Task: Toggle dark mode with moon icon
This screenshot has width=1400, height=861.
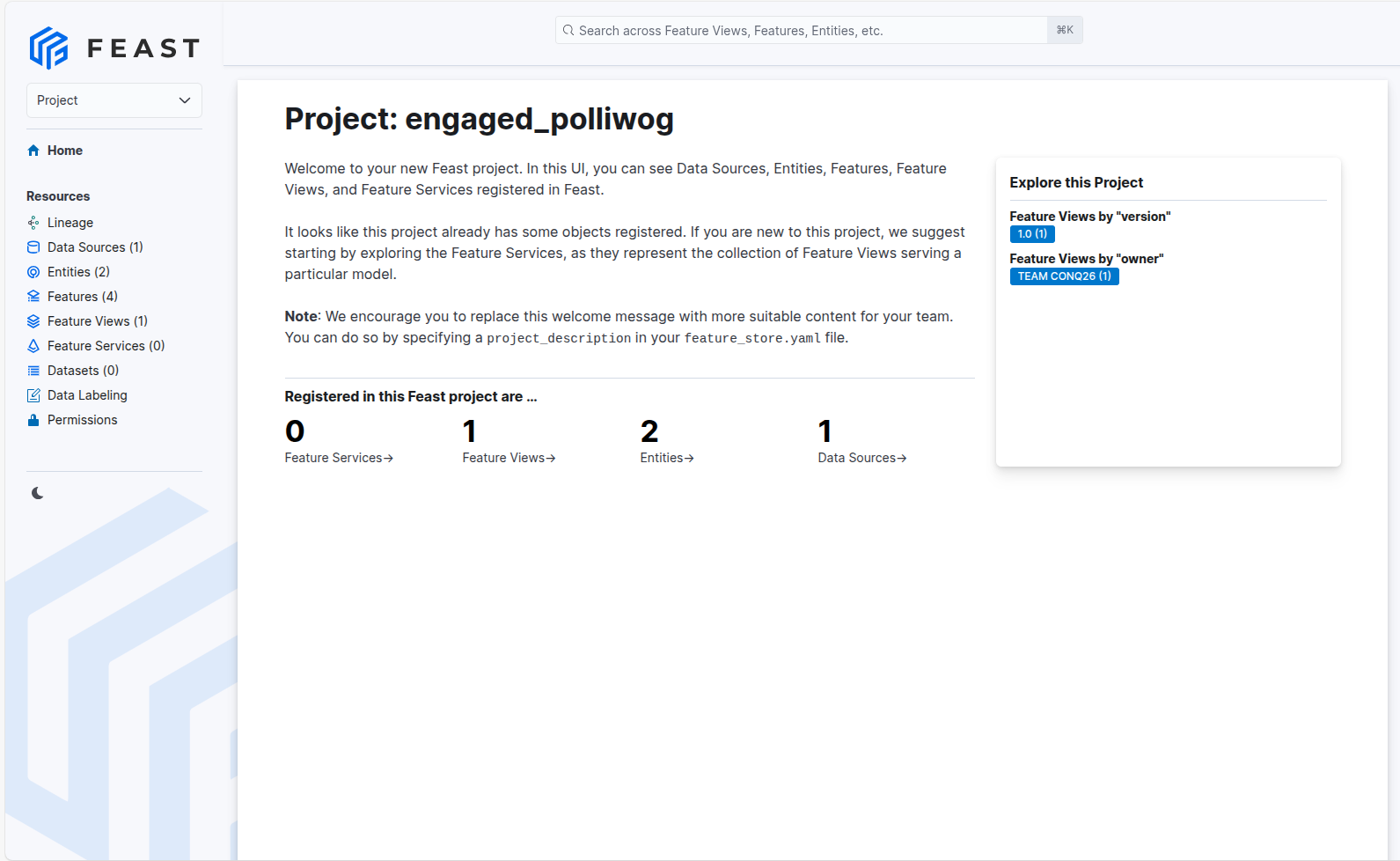Action: [x=37, y=493]
